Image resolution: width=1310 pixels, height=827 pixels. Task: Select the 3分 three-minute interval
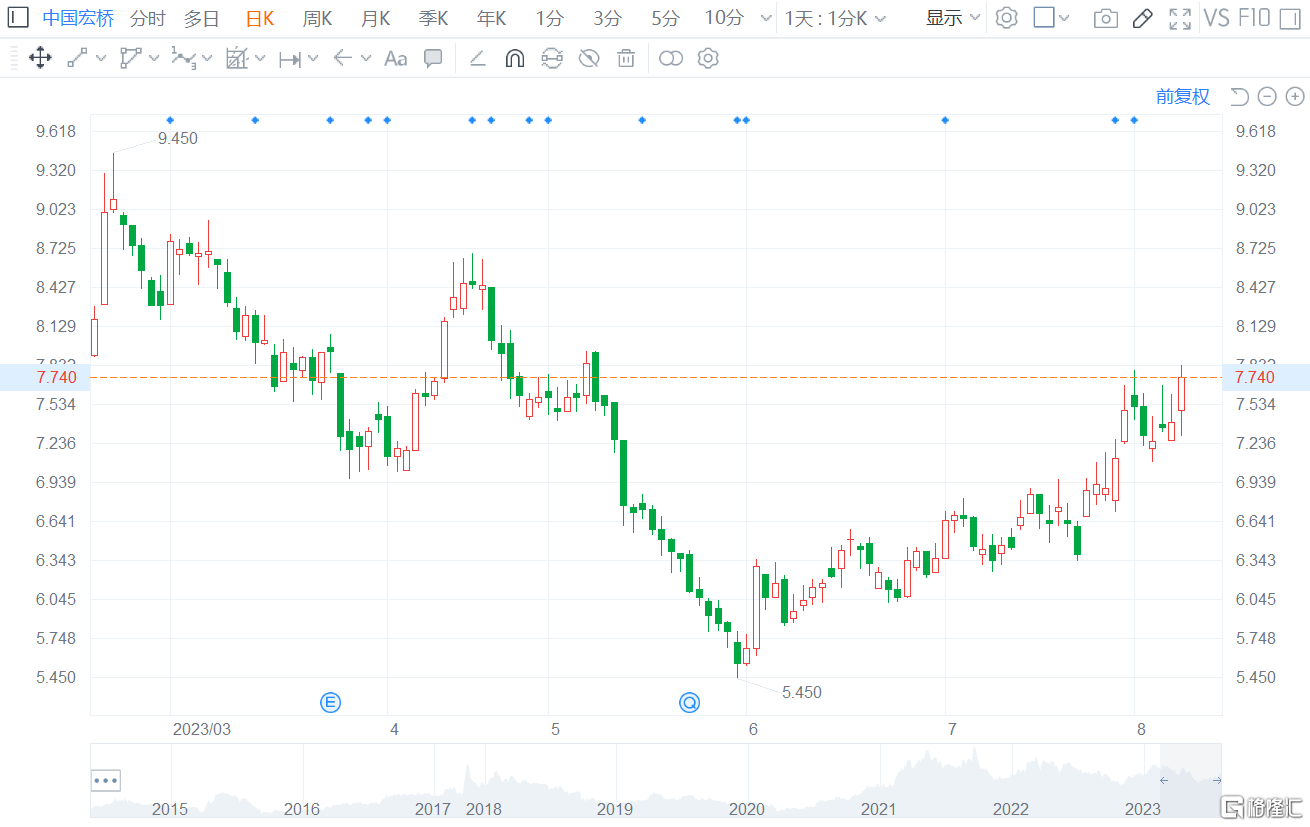click(x=607, y=18)
